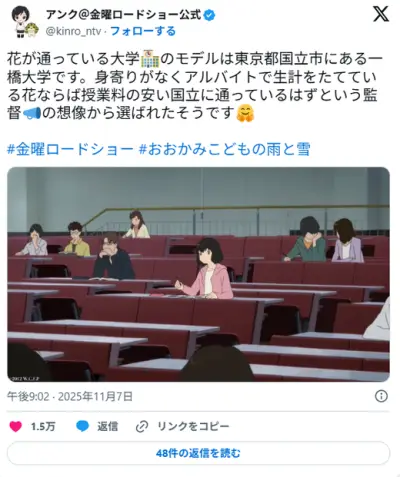Like the tweet via pink heart icon
This screenshot has width=400, height=477.
[15, 426]
